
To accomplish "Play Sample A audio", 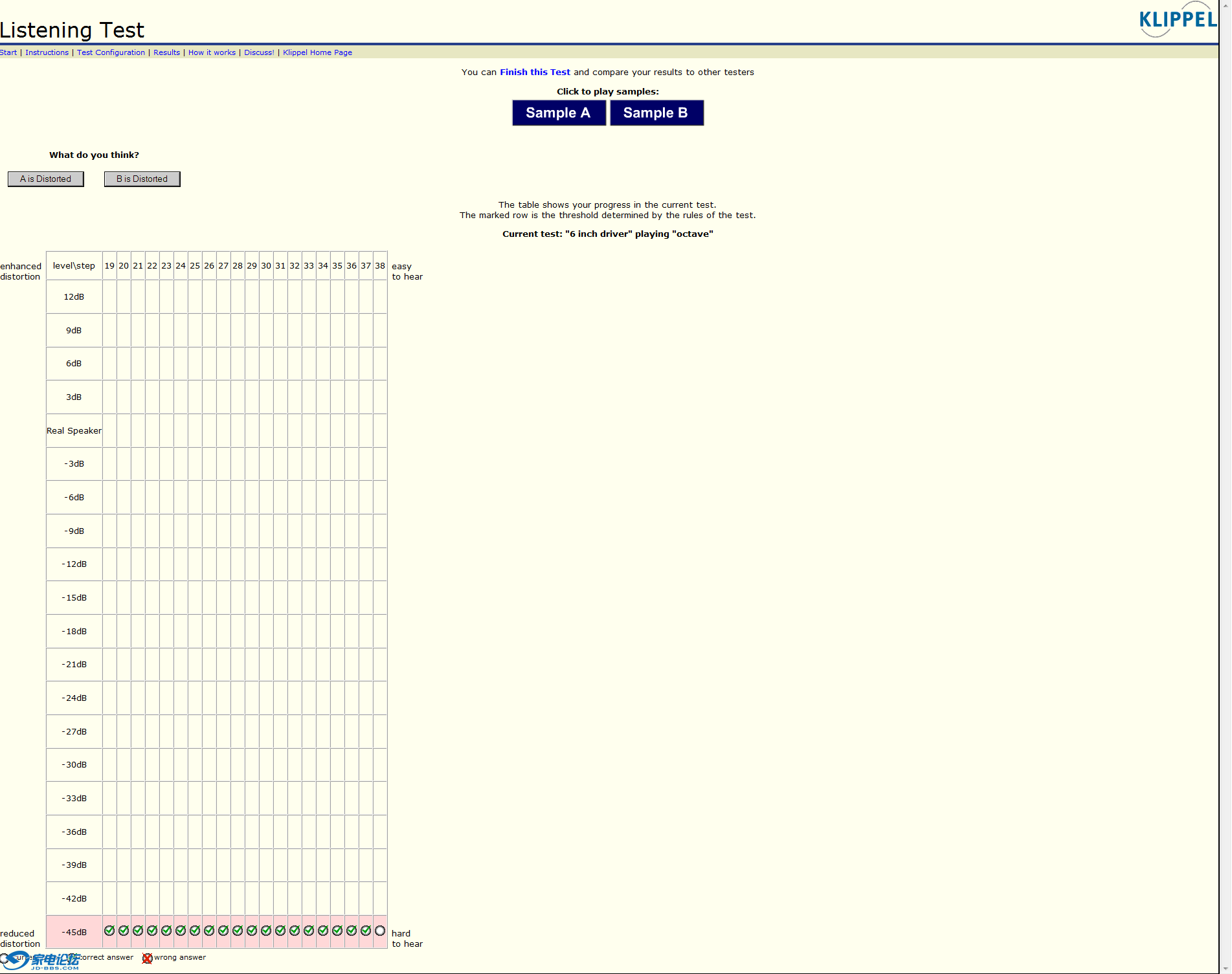I will click(x=559, y=113).
